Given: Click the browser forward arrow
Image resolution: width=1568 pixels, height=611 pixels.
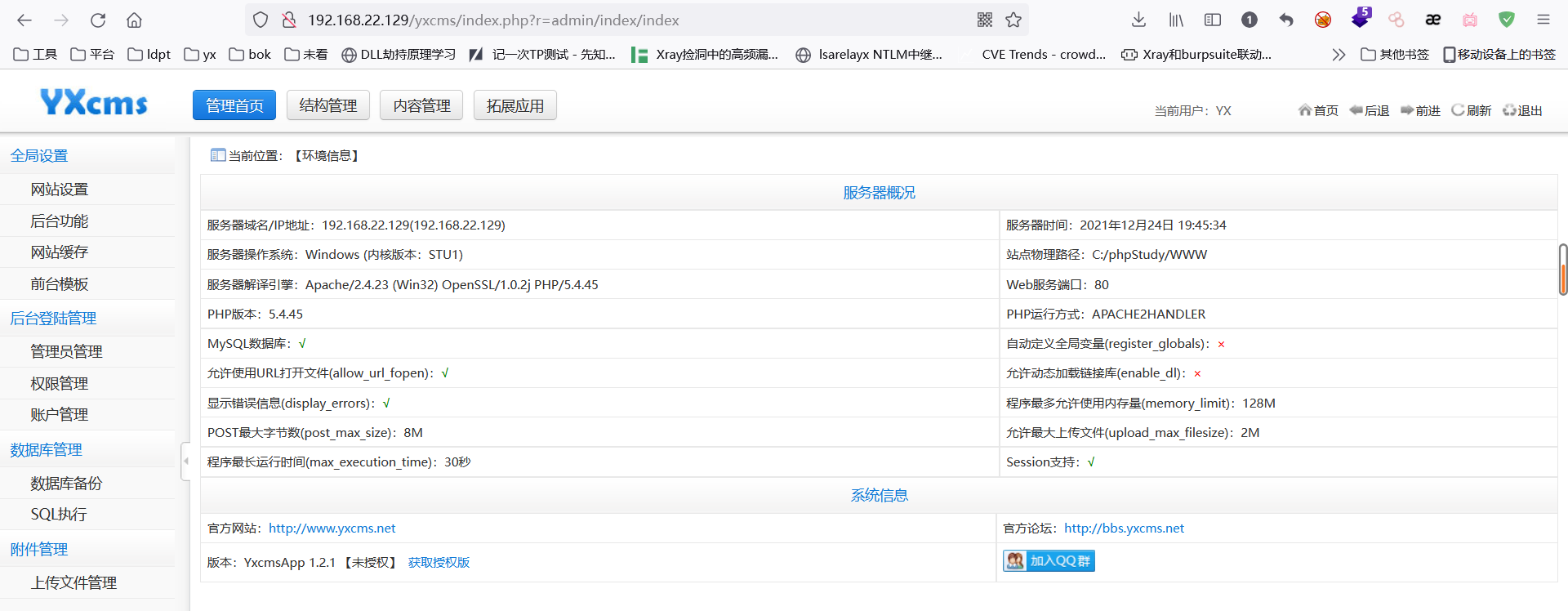Looking at the screenshot, I should point(61,20).
